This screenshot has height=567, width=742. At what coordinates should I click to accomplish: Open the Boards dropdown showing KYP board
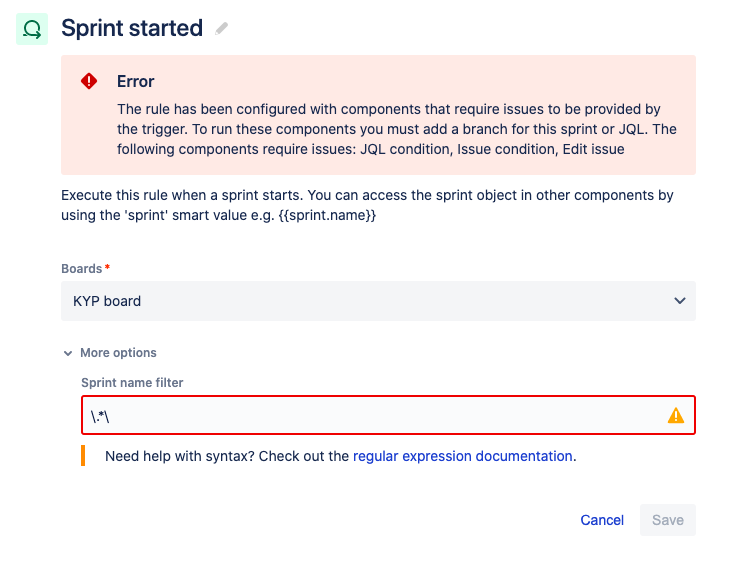pos(378,301)
